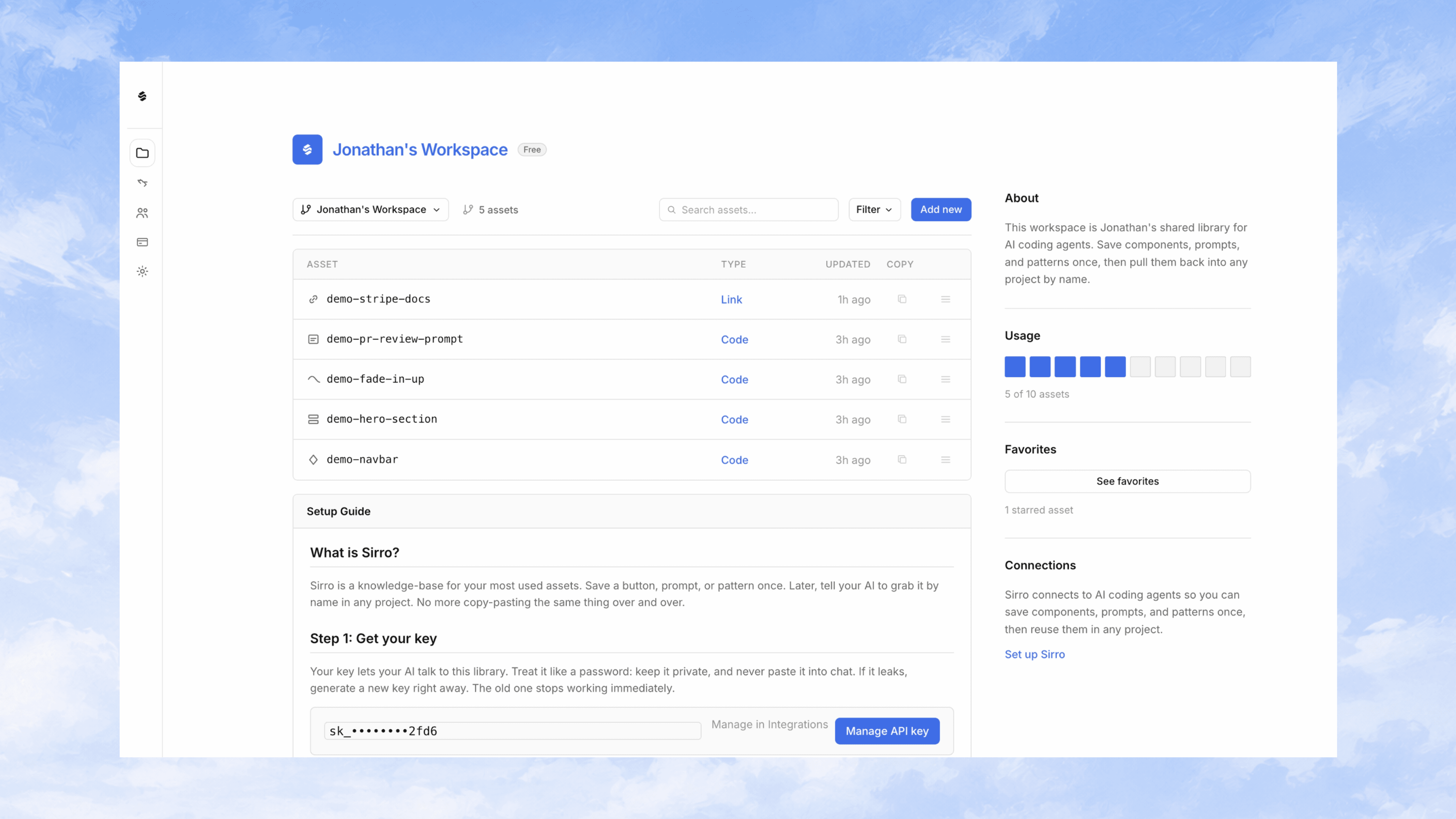The width and height of the screenshot is (1456, 819).
Task: Open the arrows integrations icon in the sidebar
Action: click(x=143, y=182)
